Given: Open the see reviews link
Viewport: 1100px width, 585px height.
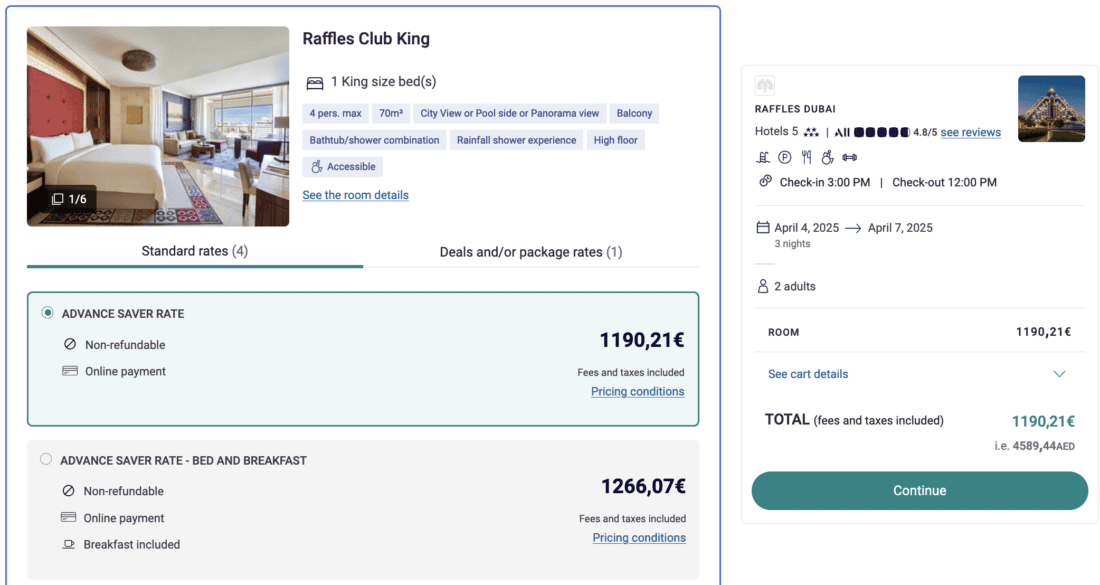Looking at the screenshot, I should pyautogui.click(x=970, y=132).
